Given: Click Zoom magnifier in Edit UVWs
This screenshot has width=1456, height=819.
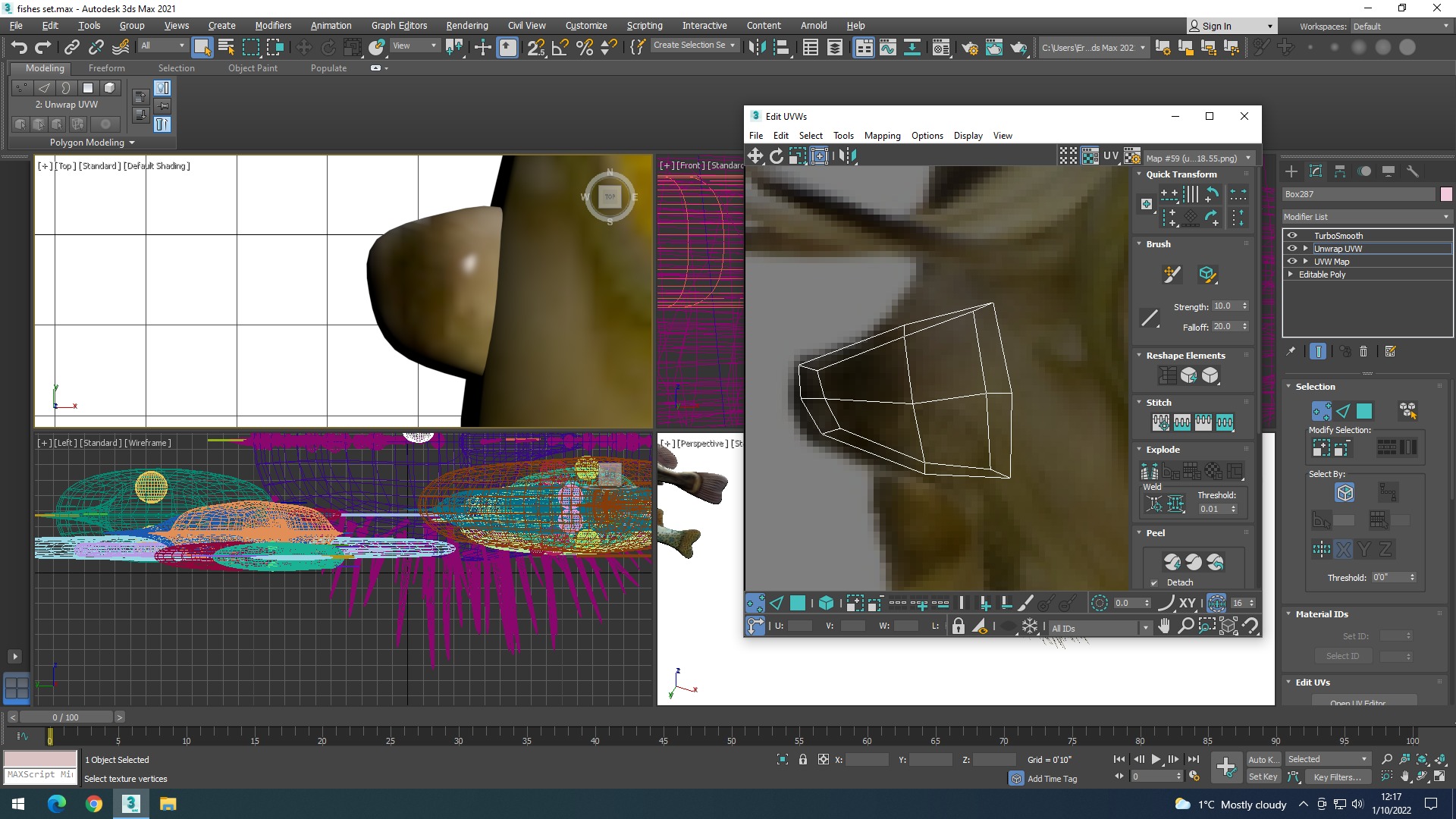Looking at the screenshot, I should [1185, 626].
